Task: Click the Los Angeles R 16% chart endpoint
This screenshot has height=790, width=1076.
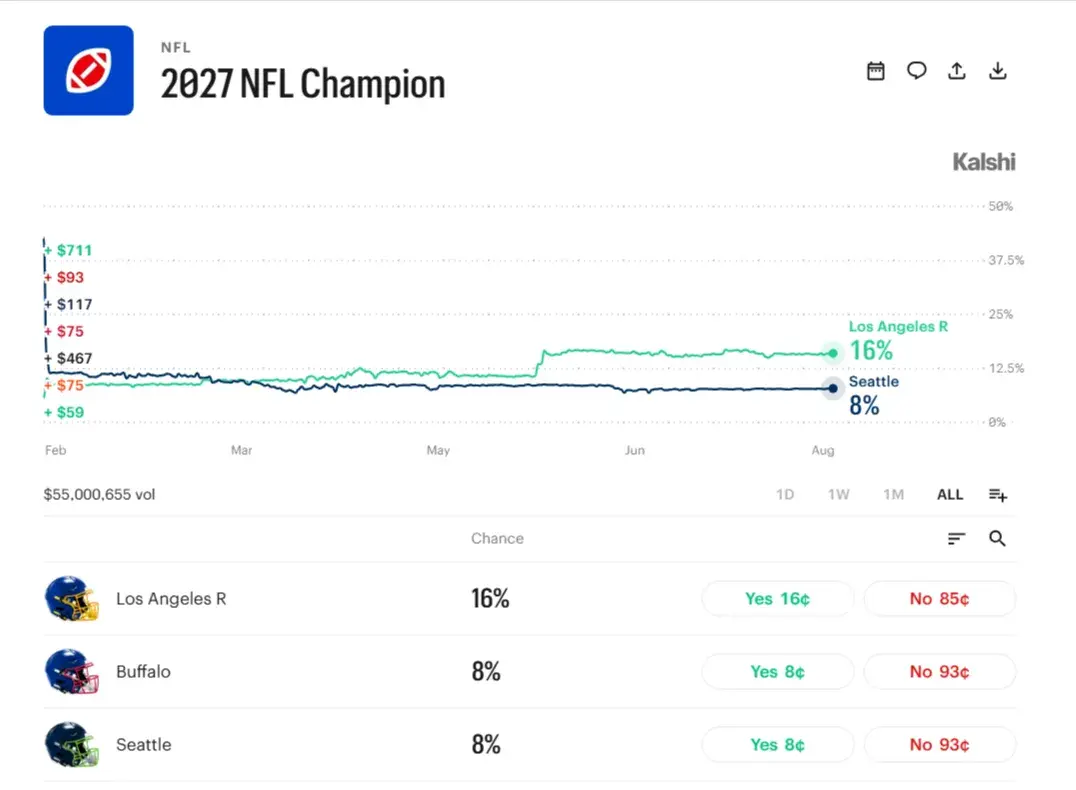Action: pos(833,353)
